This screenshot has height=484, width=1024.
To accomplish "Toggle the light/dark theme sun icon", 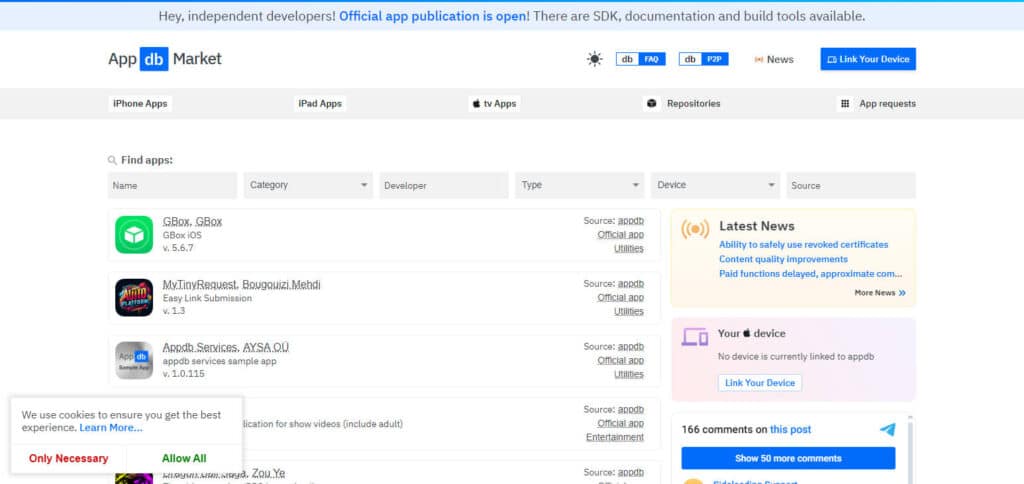I will click(x=594, y=59).
